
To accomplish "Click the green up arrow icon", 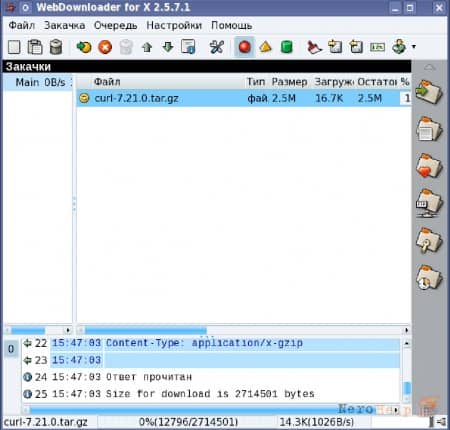I will (x=147, y=47).
